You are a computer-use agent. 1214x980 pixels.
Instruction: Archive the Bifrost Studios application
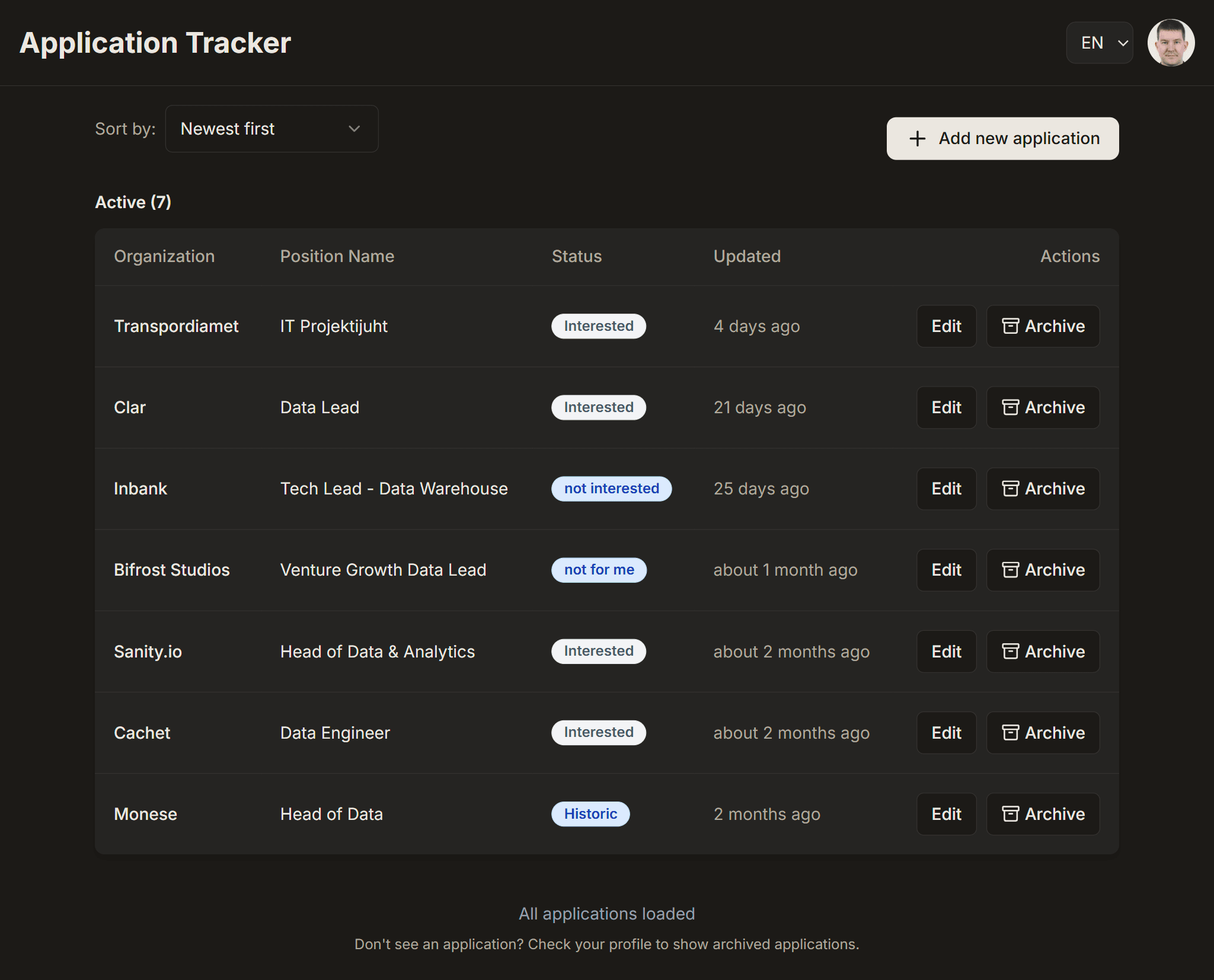1043,570
